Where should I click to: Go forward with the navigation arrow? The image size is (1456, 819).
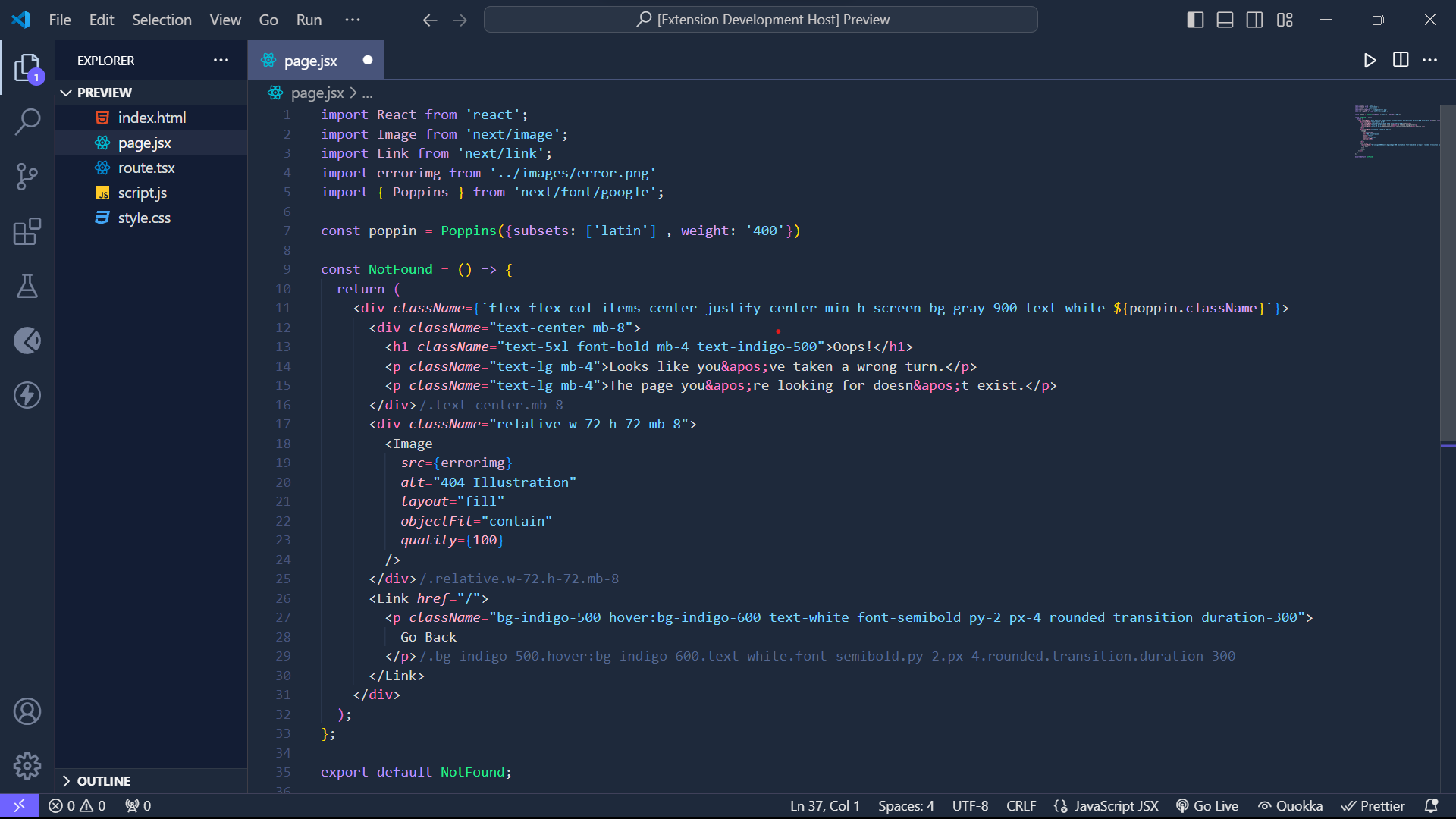point(460,20)
